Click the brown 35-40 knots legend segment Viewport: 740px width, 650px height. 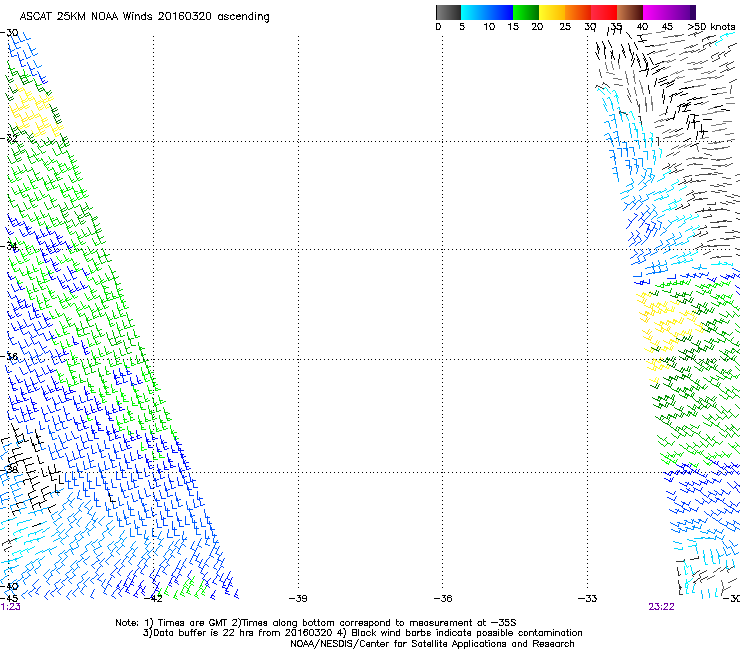pos(630,12)
